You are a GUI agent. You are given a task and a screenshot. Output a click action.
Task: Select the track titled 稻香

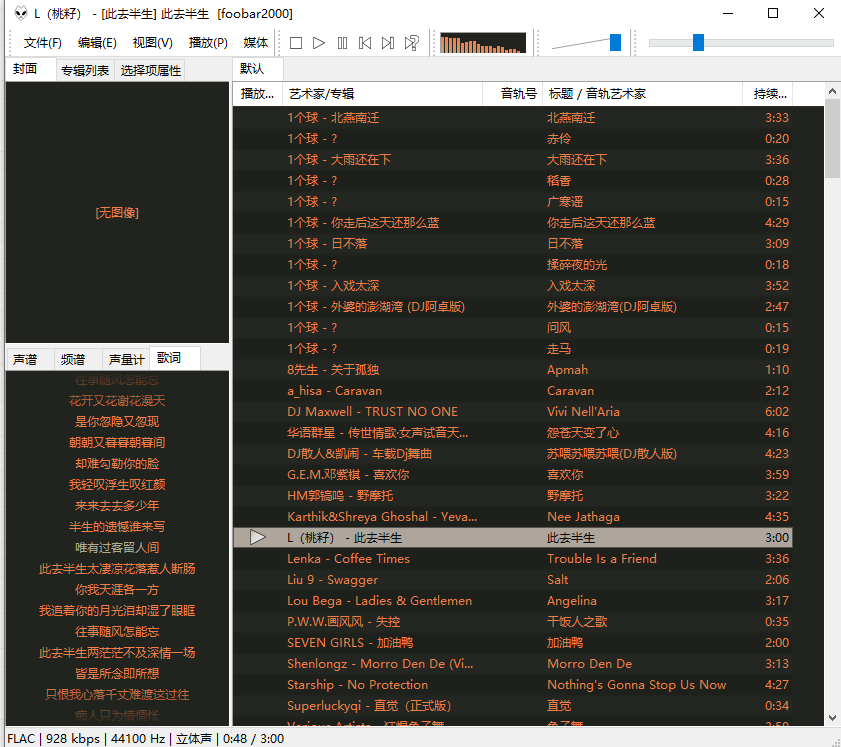(x=513, y=181)
